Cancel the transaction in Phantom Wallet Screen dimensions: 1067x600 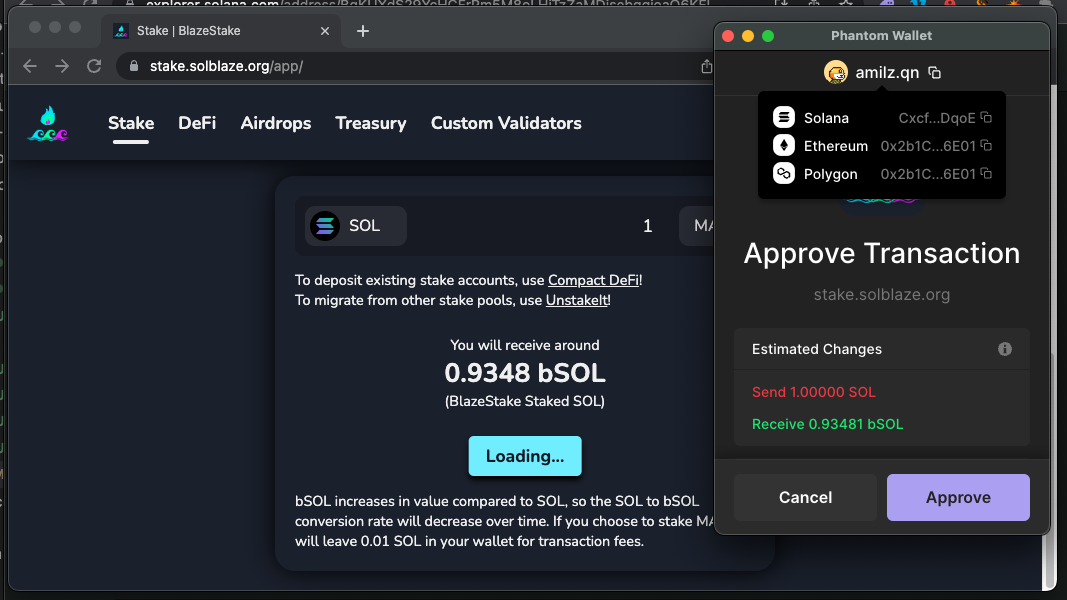click(x=805, y=497)
